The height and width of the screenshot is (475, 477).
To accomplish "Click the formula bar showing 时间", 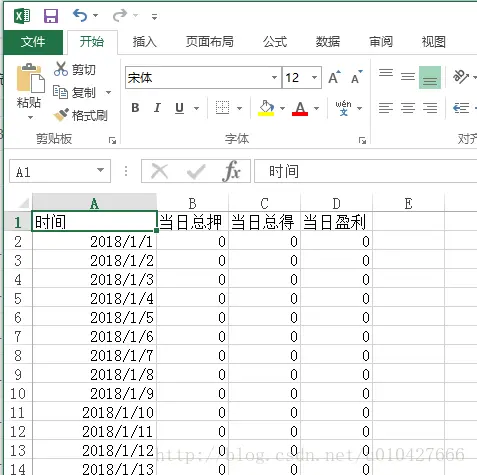I will [x=366, y=171].
